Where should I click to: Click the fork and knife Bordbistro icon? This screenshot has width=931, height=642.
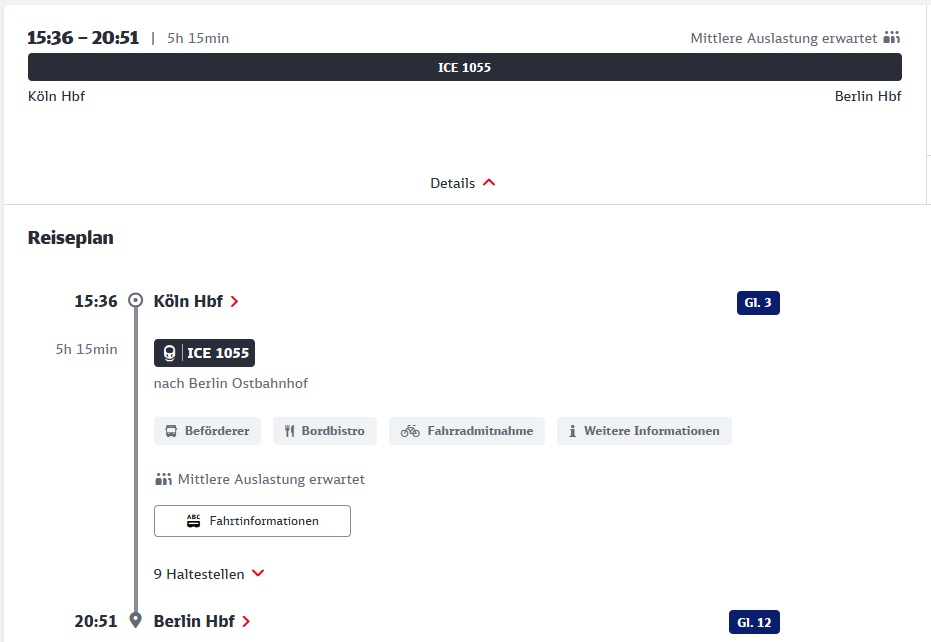[289, 431]
